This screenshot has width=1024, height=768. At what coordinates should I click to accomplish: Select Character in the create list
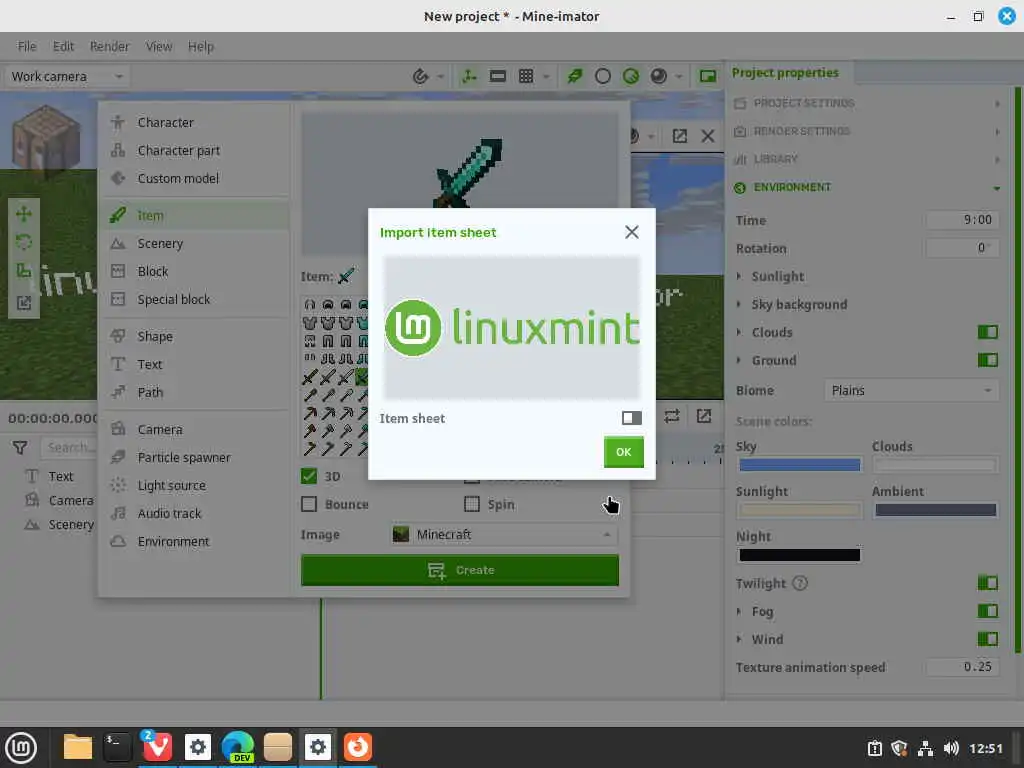click(x=195, y=122)
